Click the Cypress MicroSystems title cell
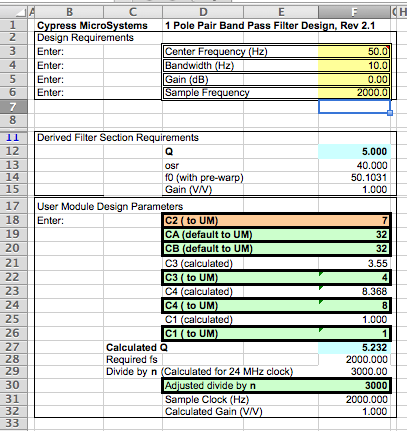Image resolution: width=407 pixels, height=431 pixels. coord(92,26)
